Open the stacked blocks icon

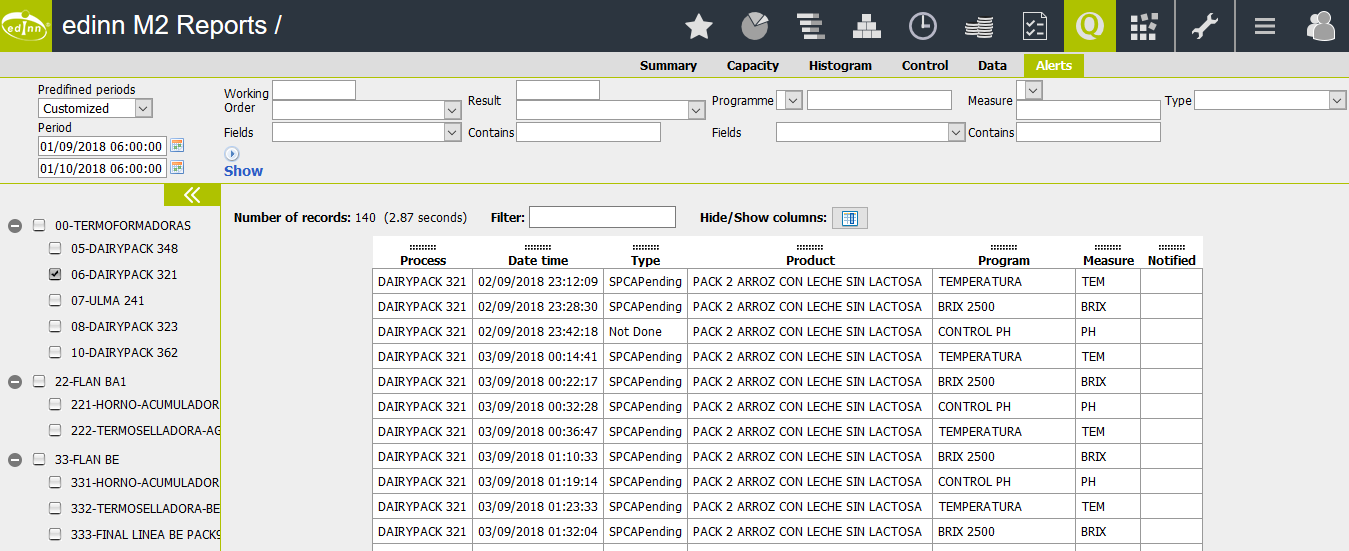point(866,26)
